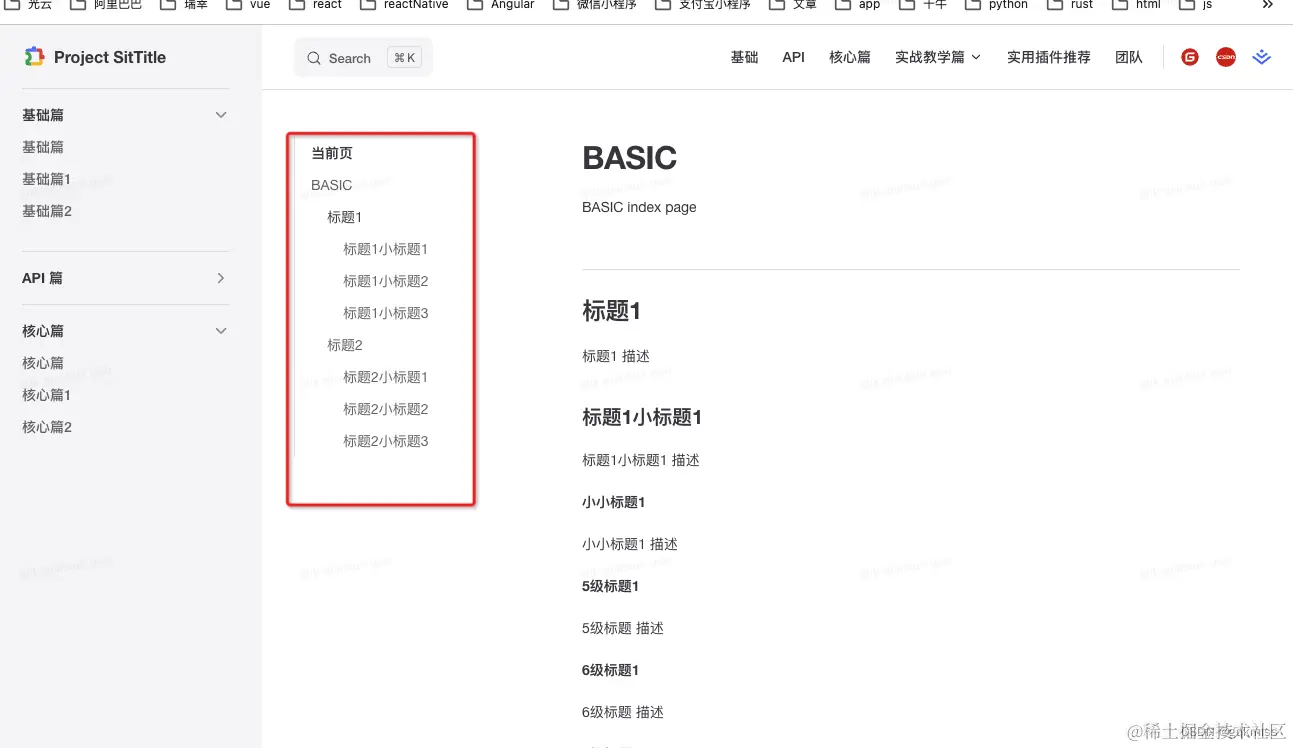Jump to 标题2小标题1 in the outline
1293x748 pixels.
pyautogui.click(x=386, y=377)
